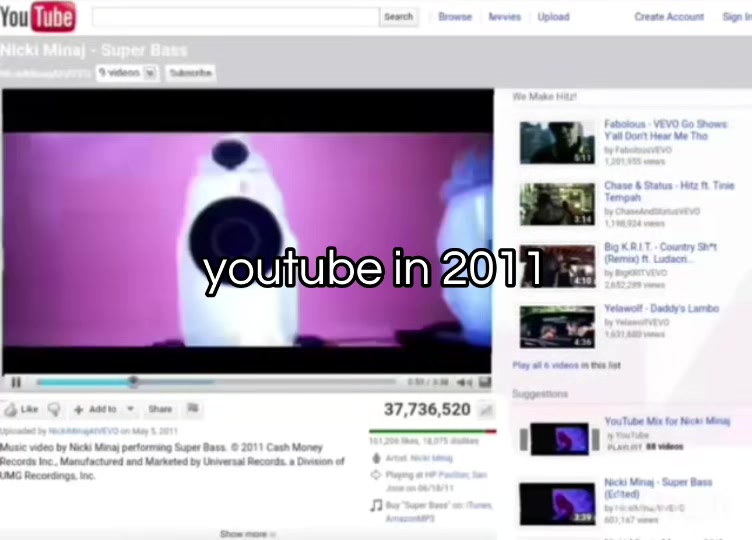Click the Search button

pyautogui.click(x=399, y=17)
